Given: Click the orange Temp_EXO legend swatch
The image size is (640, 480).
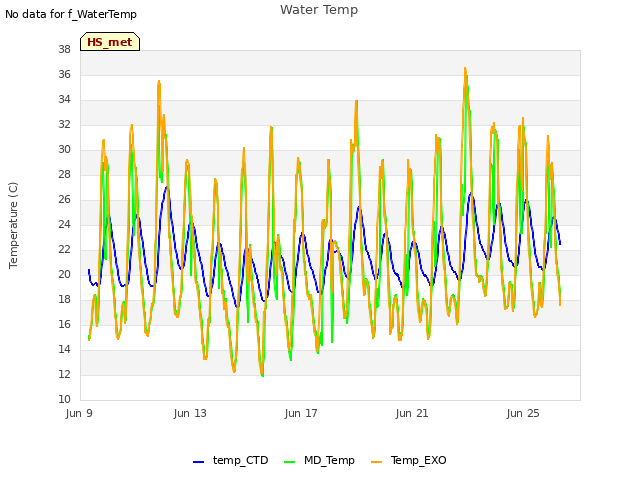Looking at the screenshot, I should click(376, 462).
